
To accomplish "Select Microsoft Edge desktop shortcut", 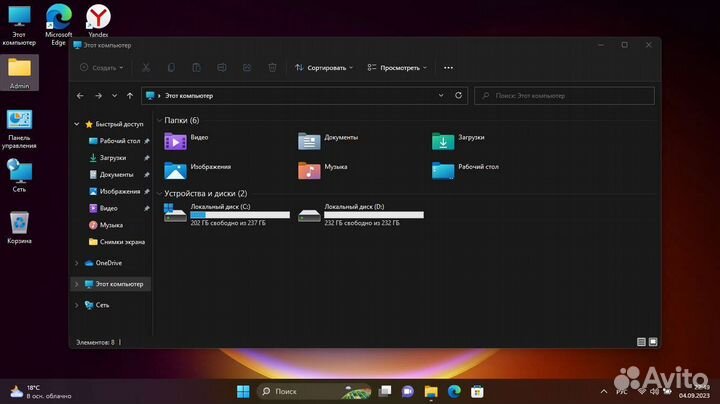I will (59, 25).
